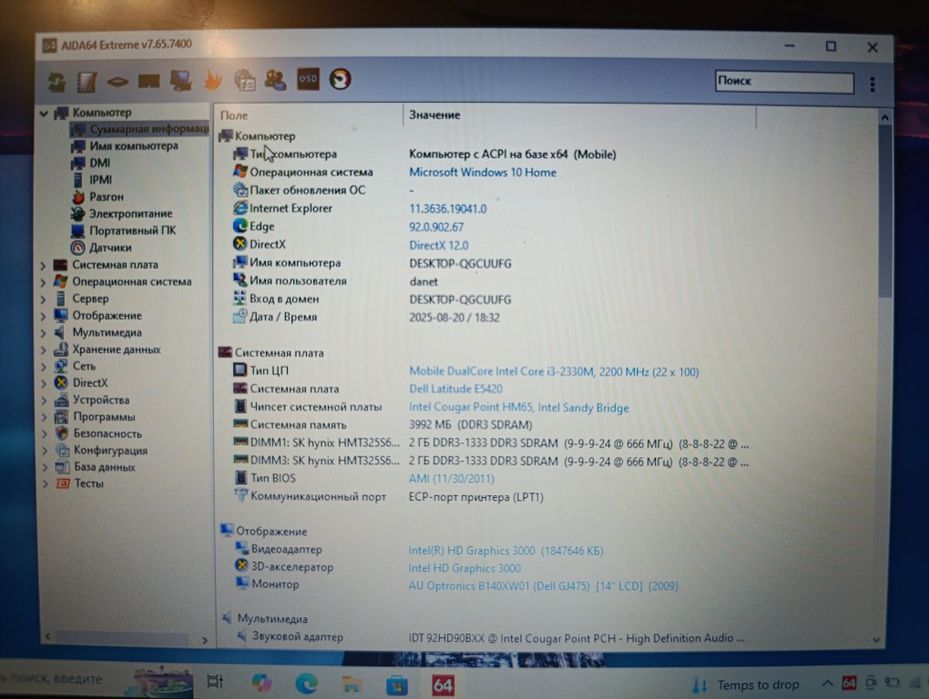Screen dimensions: 929x699
Task: Open Microsoft Store from the taskbar
Action: pyautogui.click(x=396, y=685)
